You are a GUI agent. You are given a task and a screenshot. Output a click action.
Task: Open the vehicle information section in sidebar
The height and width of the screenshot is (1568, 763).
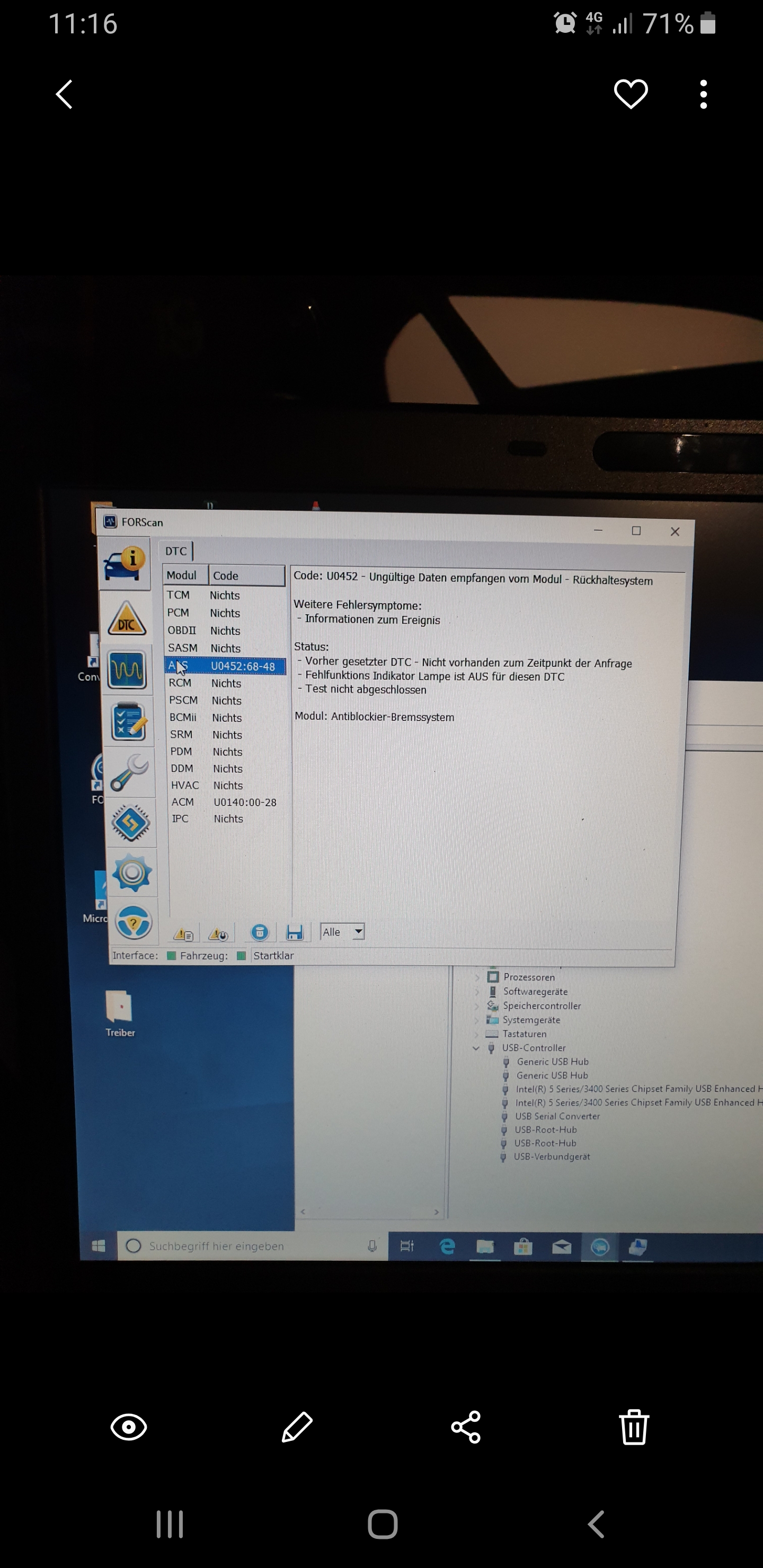pos(125,565)
